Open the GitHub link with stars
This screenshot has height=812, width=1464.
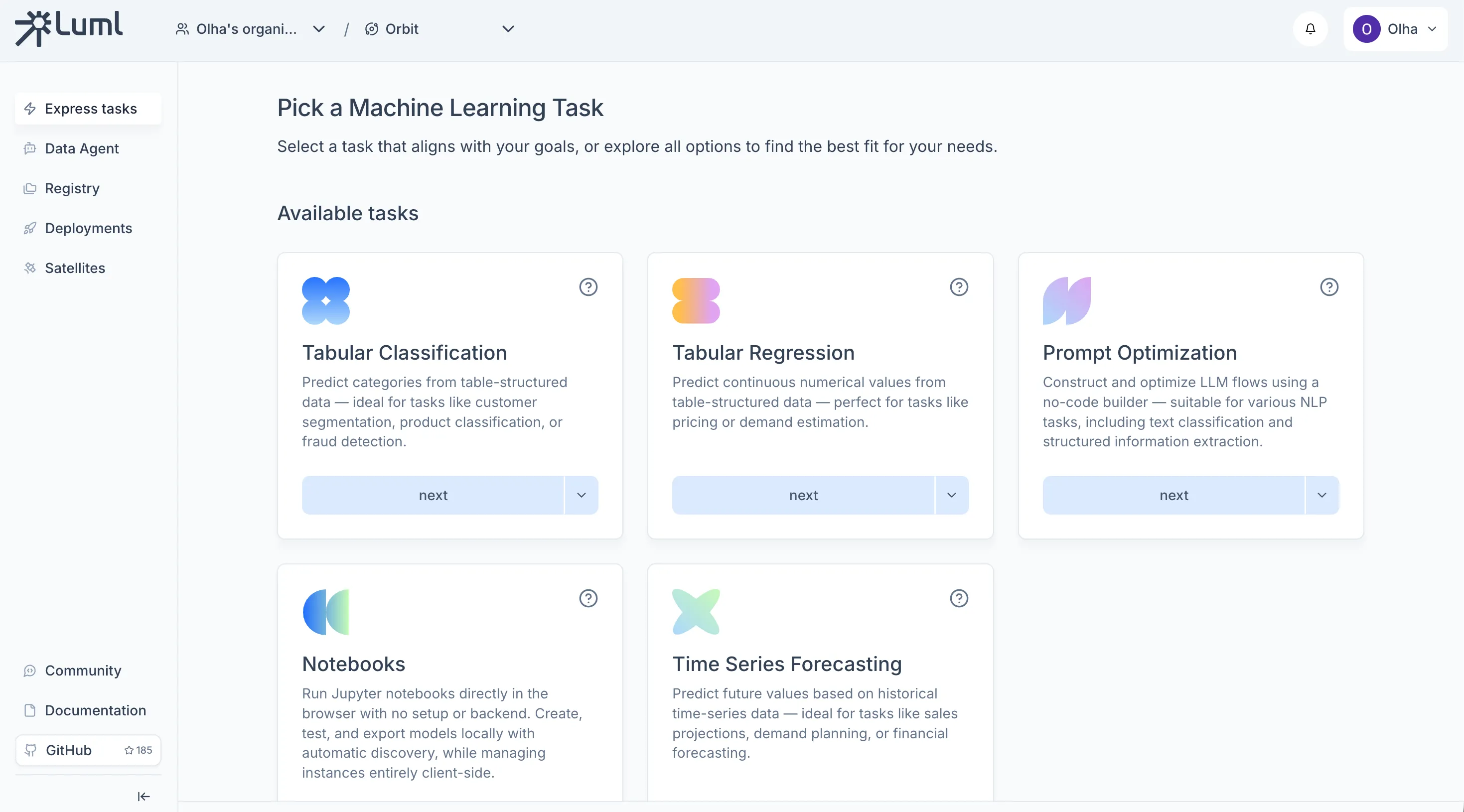[x=88, y=750]
